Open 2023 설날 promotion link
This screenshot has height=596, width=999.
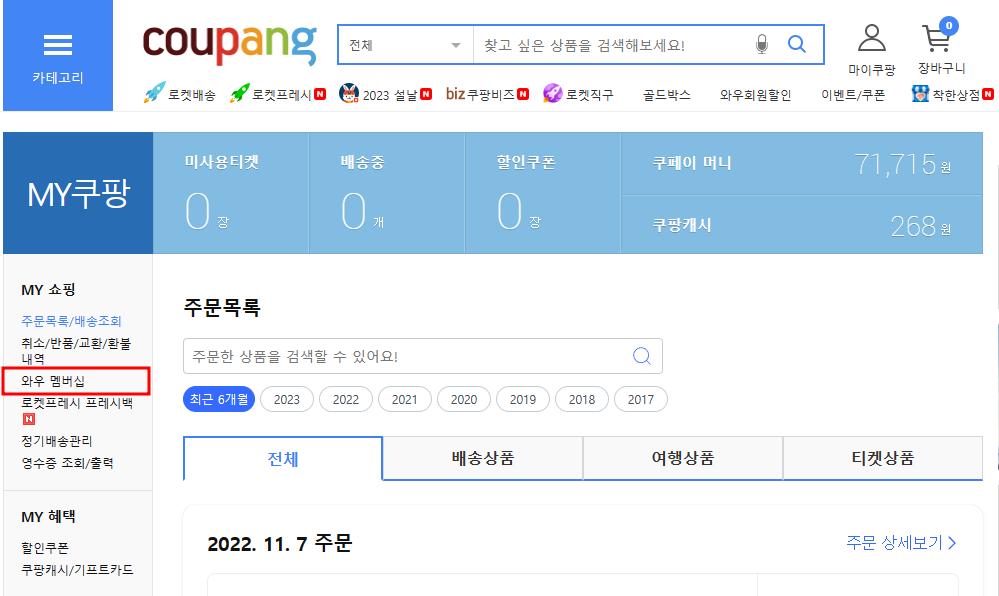point(385,94)
